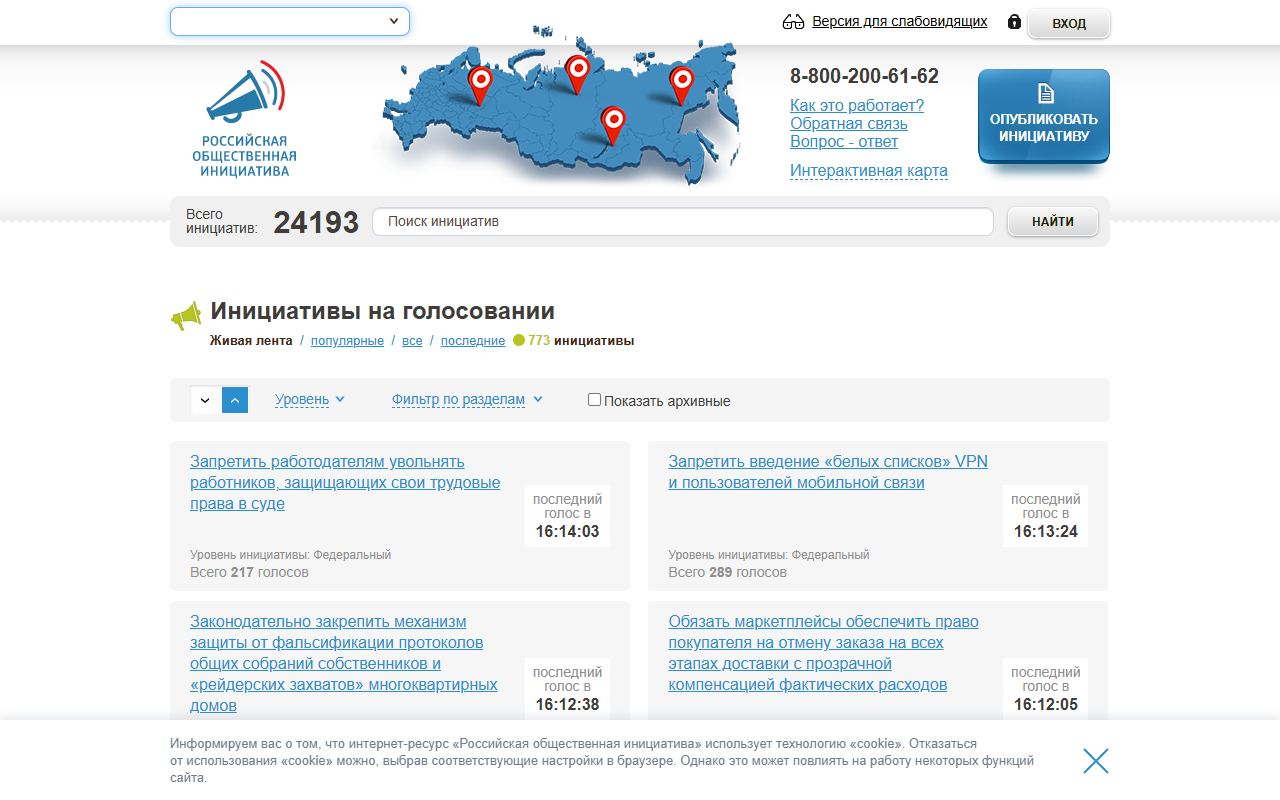Select Живая лента tab
This screenshot has width=1280, height=800.
[251, 341]
